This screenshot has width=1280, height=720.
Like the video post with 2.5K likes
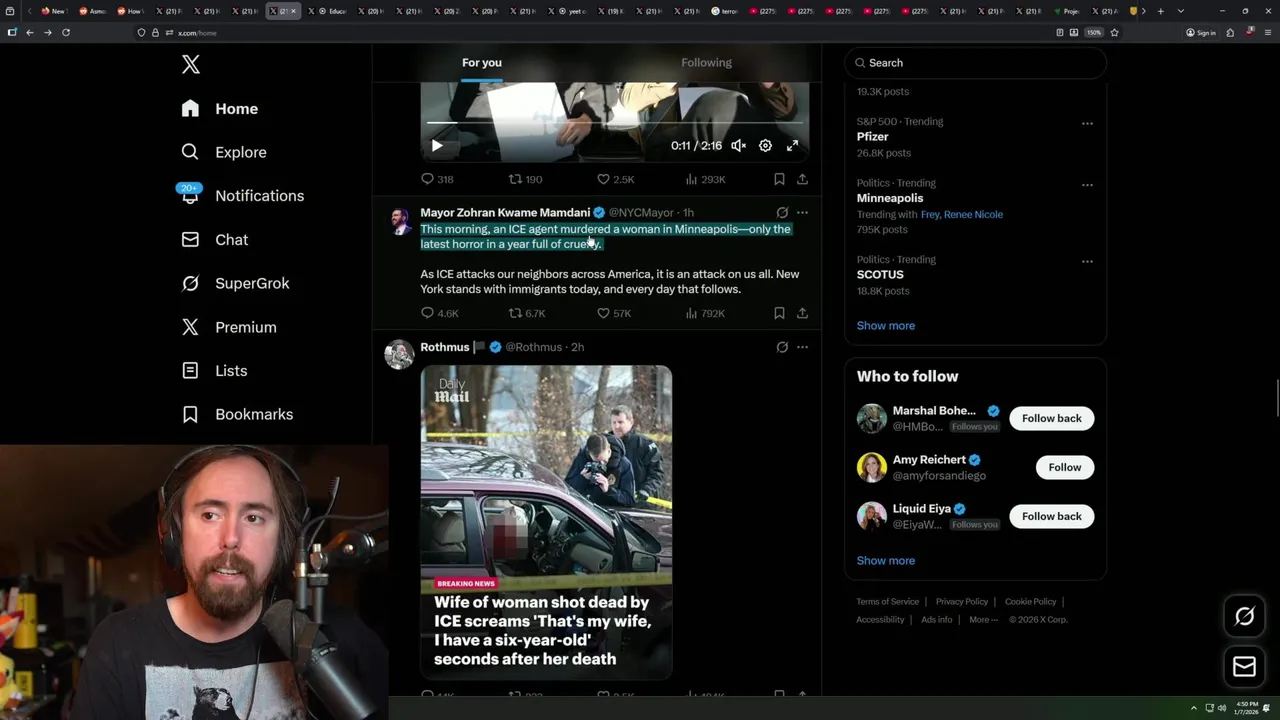615,179
